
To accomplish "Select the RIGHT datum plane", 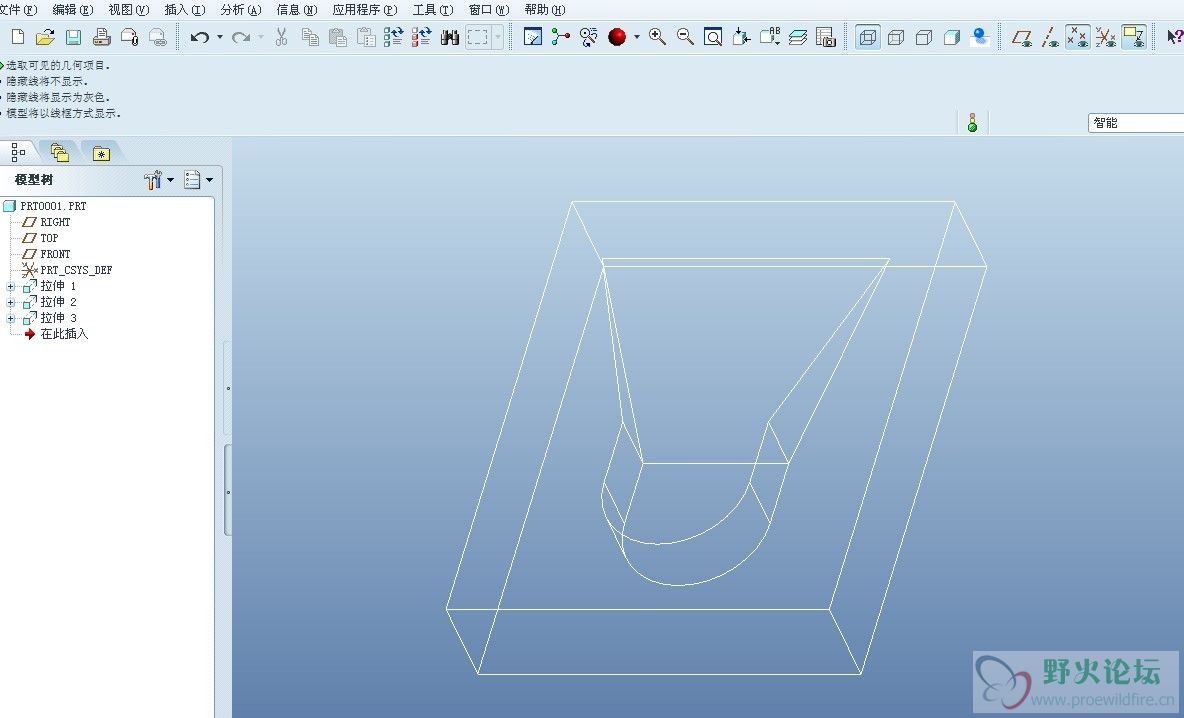I will tap(54, 222).
